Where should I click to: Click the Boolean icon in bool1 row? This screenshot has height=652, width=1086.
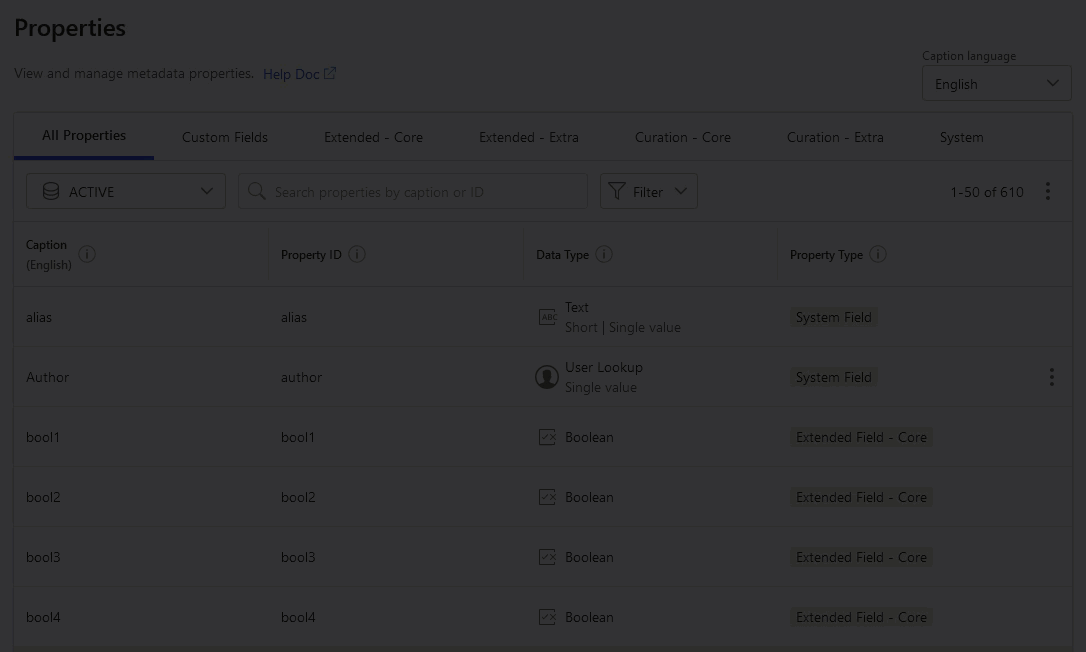click(547, 437)
